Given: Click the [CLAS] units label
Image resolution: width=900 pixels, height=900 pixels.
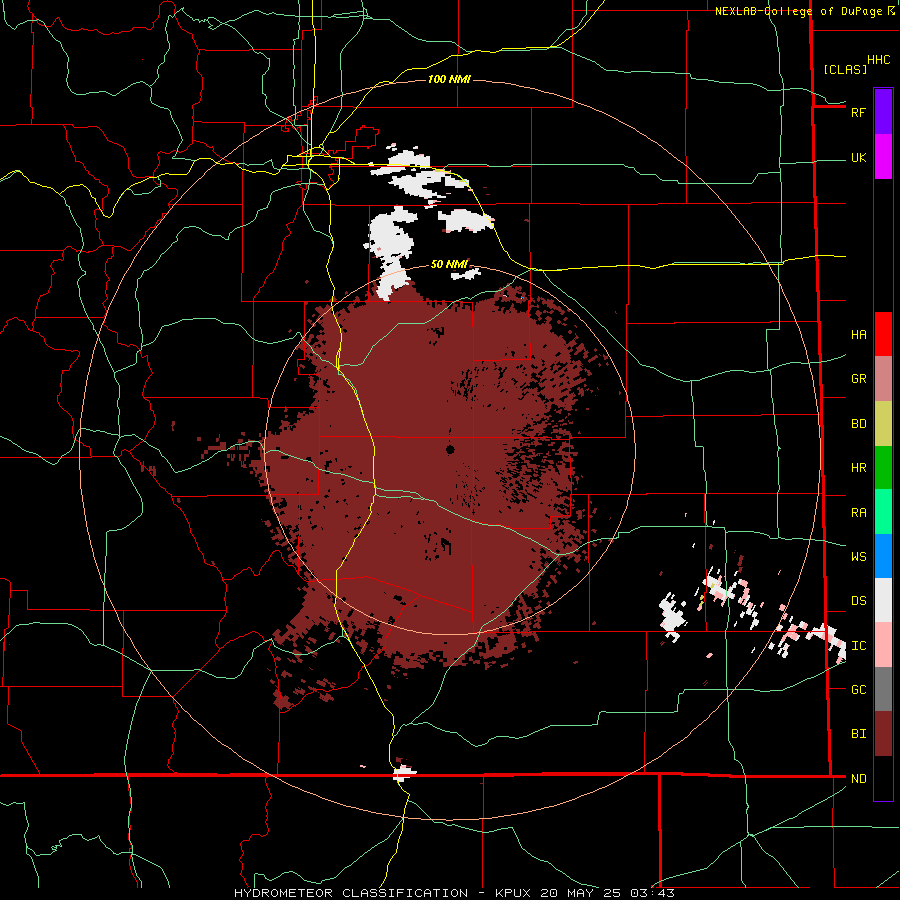Looking at the screenshot, I should [x=845, y=69].
